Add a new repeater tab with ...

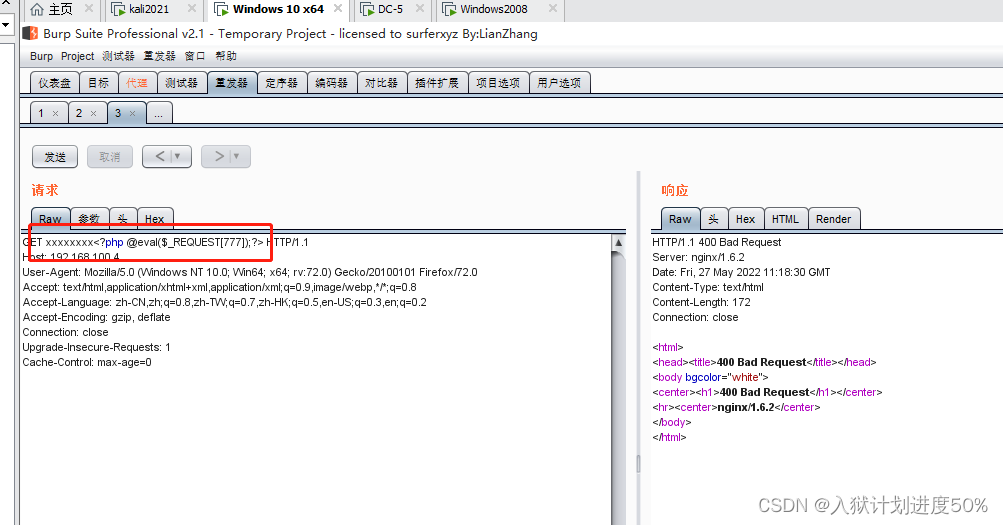coord(159,114)
